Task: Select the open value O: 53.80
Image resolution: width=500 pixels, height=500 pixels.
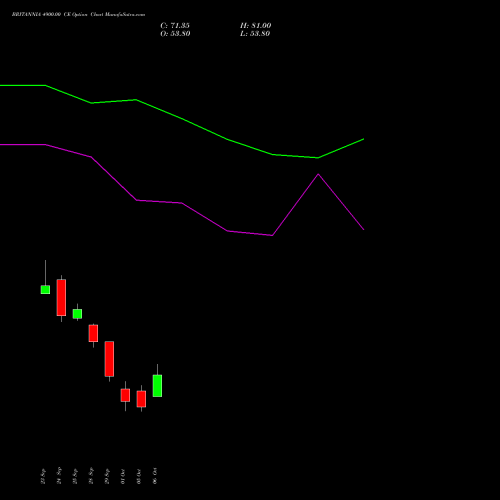Action: click(175, 34)
